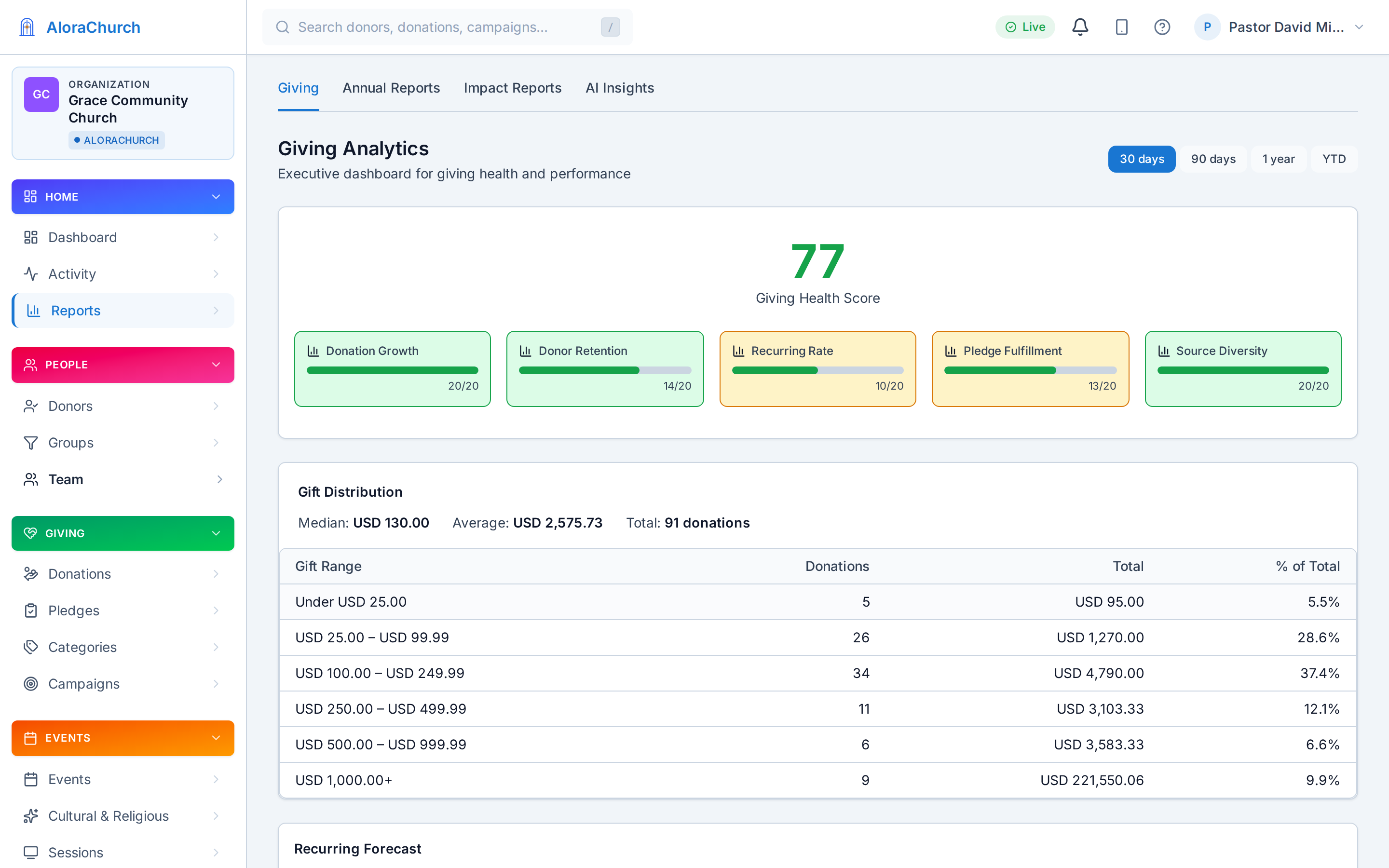Click the Campaigns target icon

tap(31, 684)
